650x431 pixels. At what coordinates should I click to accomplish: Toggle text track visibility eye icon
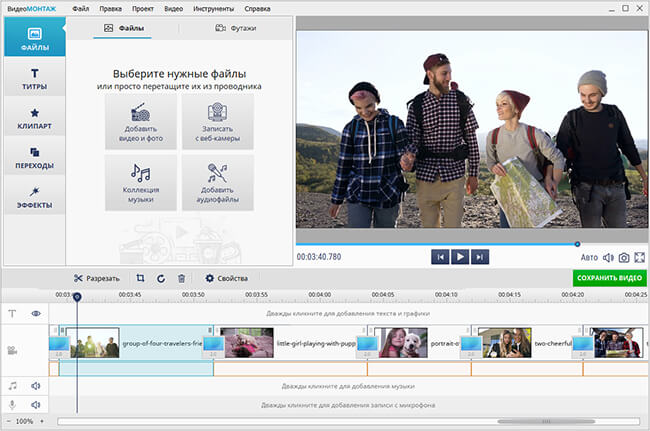point(35,313)
